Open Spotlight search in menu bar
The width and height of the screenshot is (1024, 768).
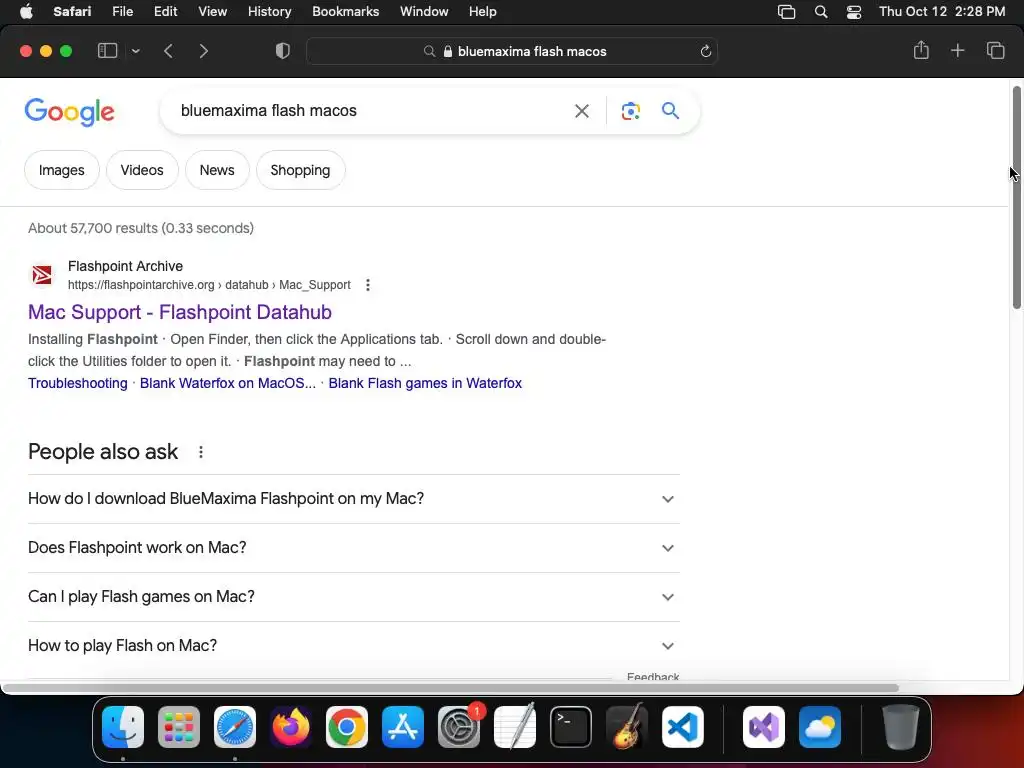click(821, 12)
